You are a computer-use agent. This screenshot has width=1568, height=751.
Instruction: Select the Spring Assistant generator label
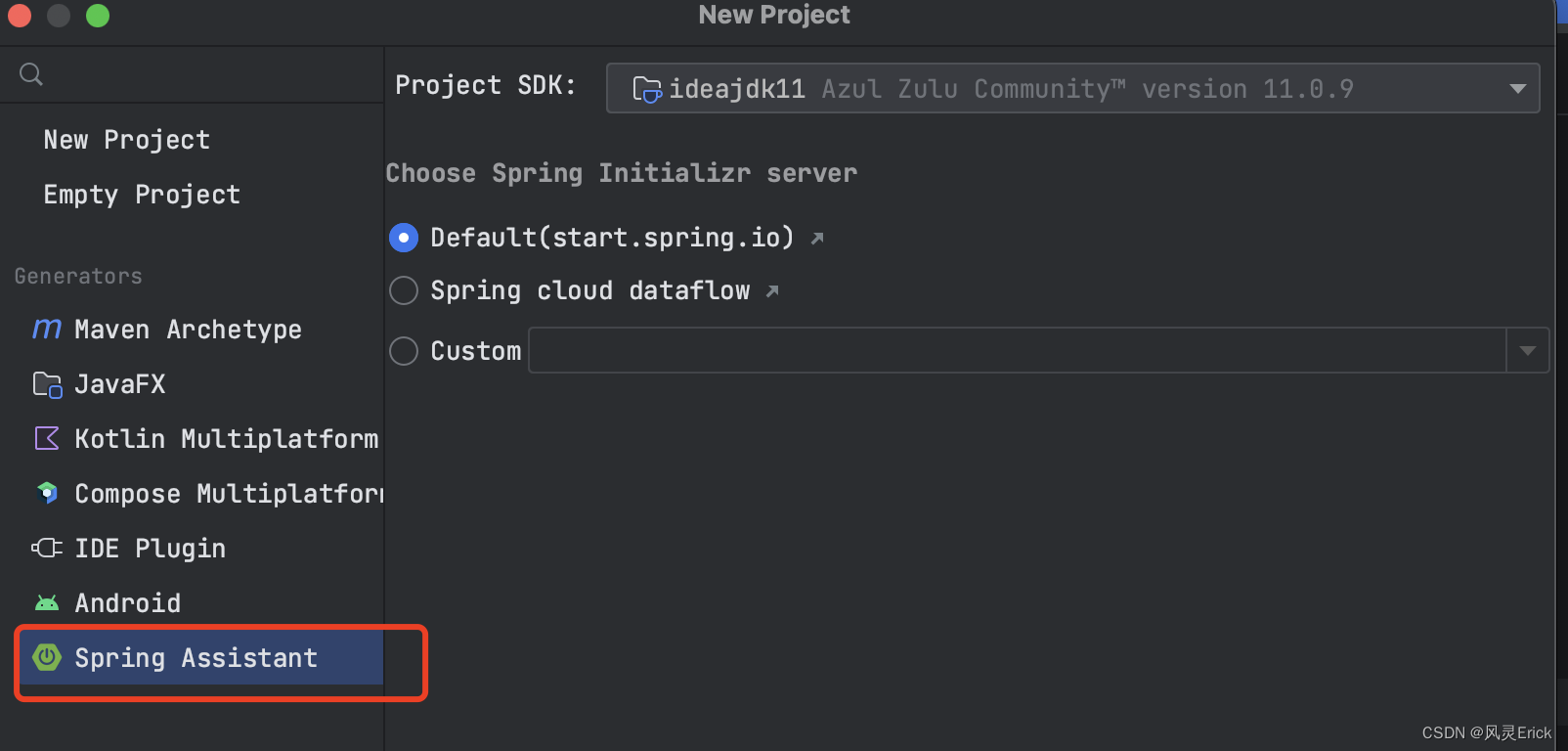pyautogui.click(x=196, y=658)
